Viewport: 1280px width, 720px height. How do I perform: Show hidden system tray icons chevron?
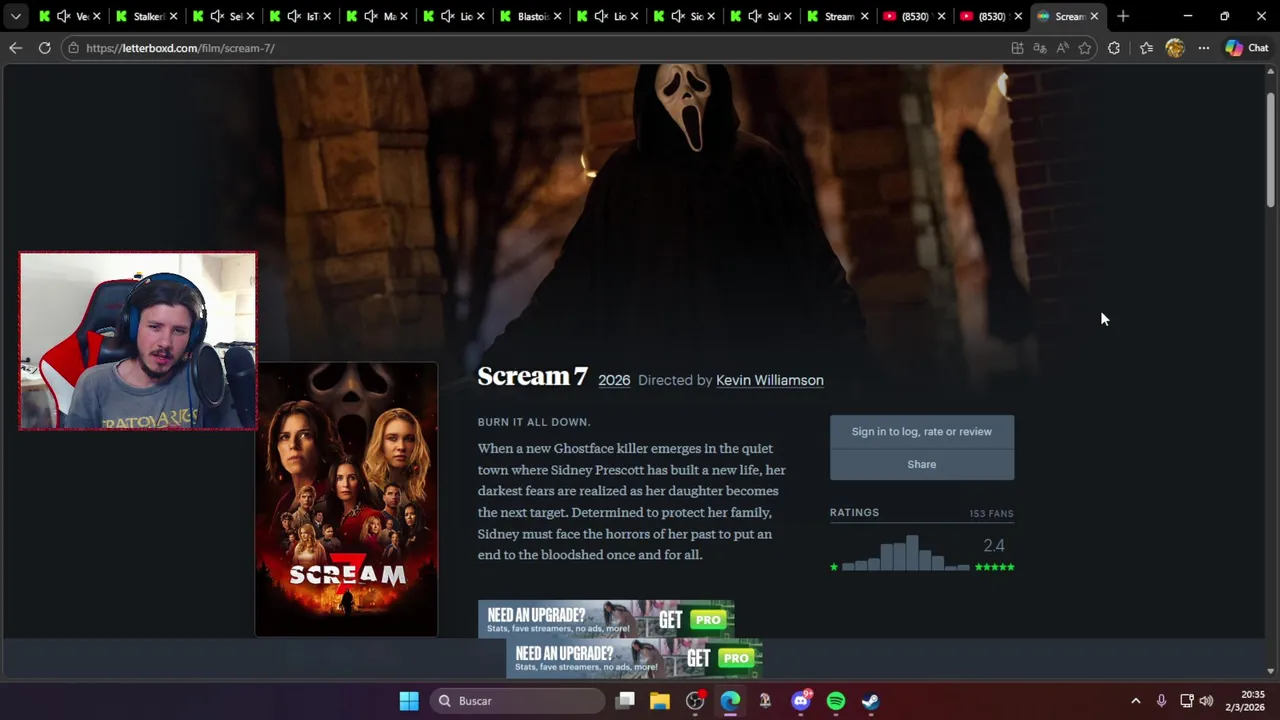point(1135,701)
